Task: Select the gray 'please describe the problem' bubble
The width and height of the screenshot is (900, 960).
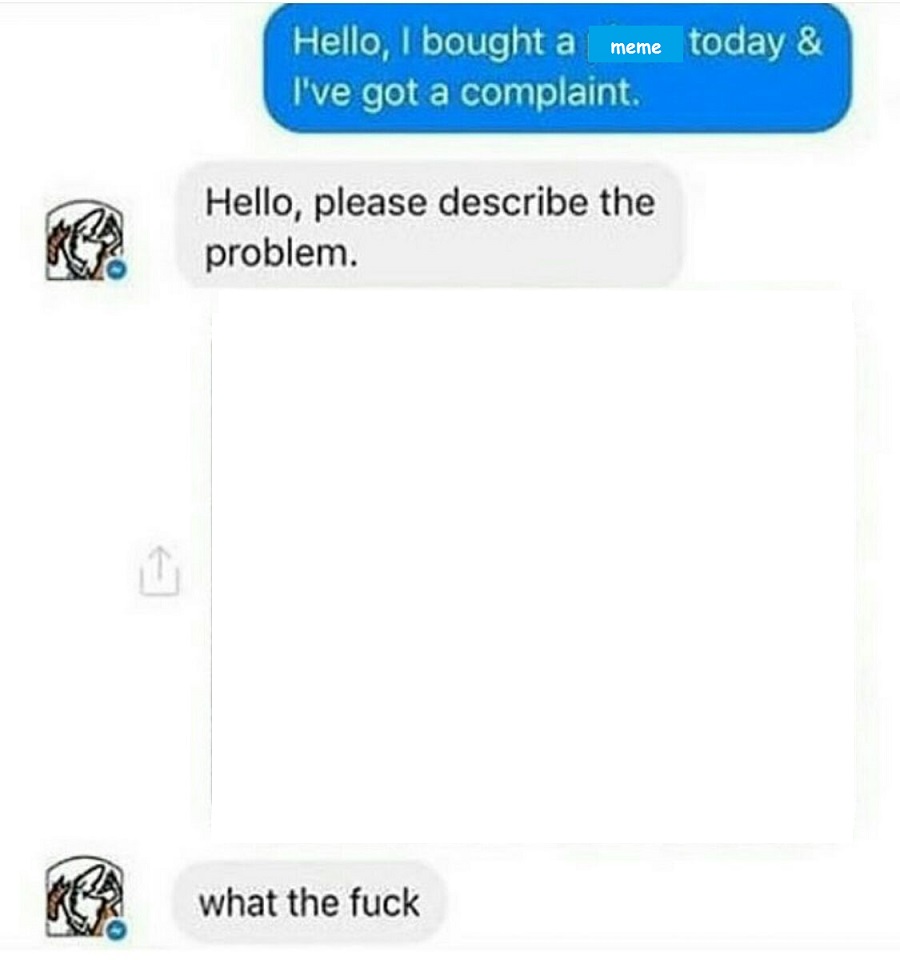Action: coord(429,225)
